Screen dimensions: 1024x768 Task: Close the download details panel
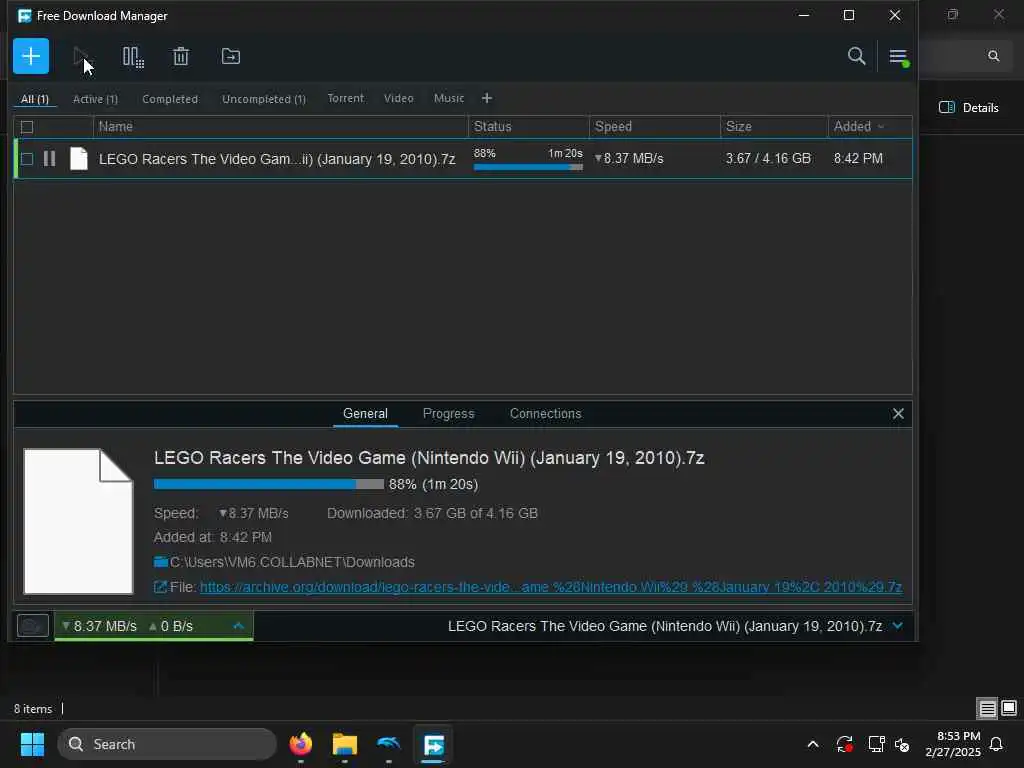(x=898, y=414)
